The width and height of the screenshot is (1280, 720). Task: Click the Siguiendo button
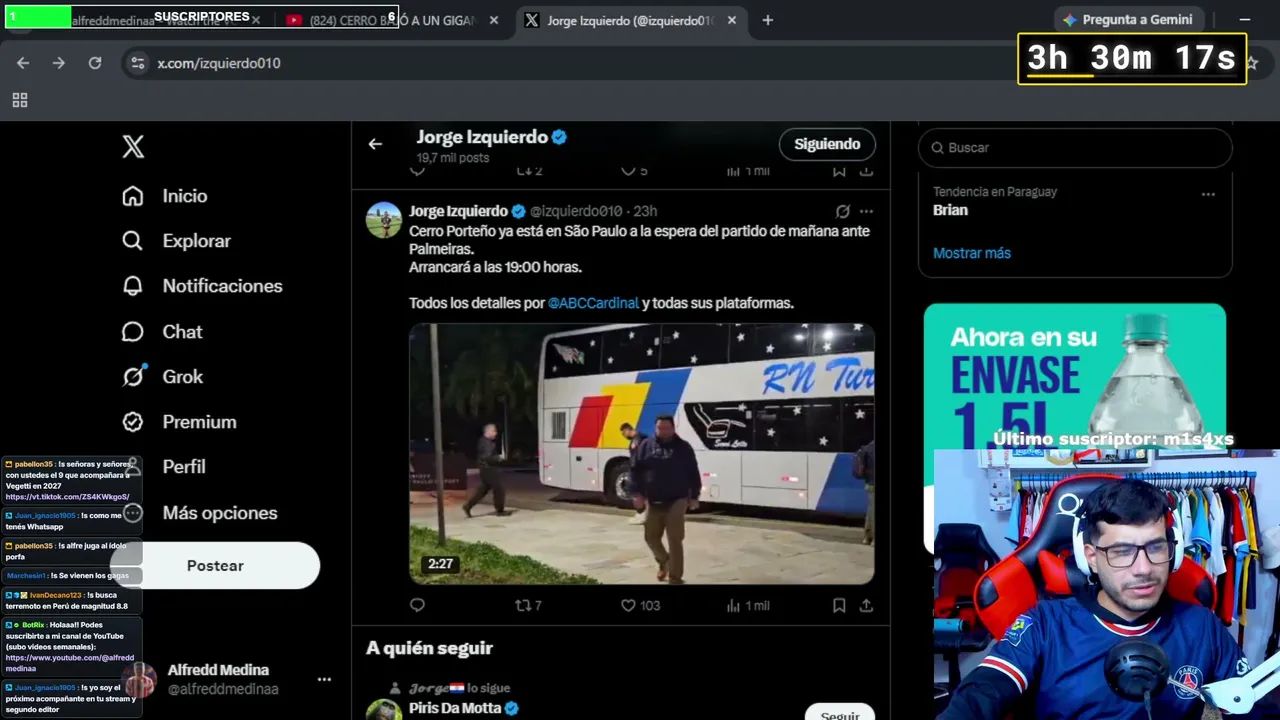[827, 144]
